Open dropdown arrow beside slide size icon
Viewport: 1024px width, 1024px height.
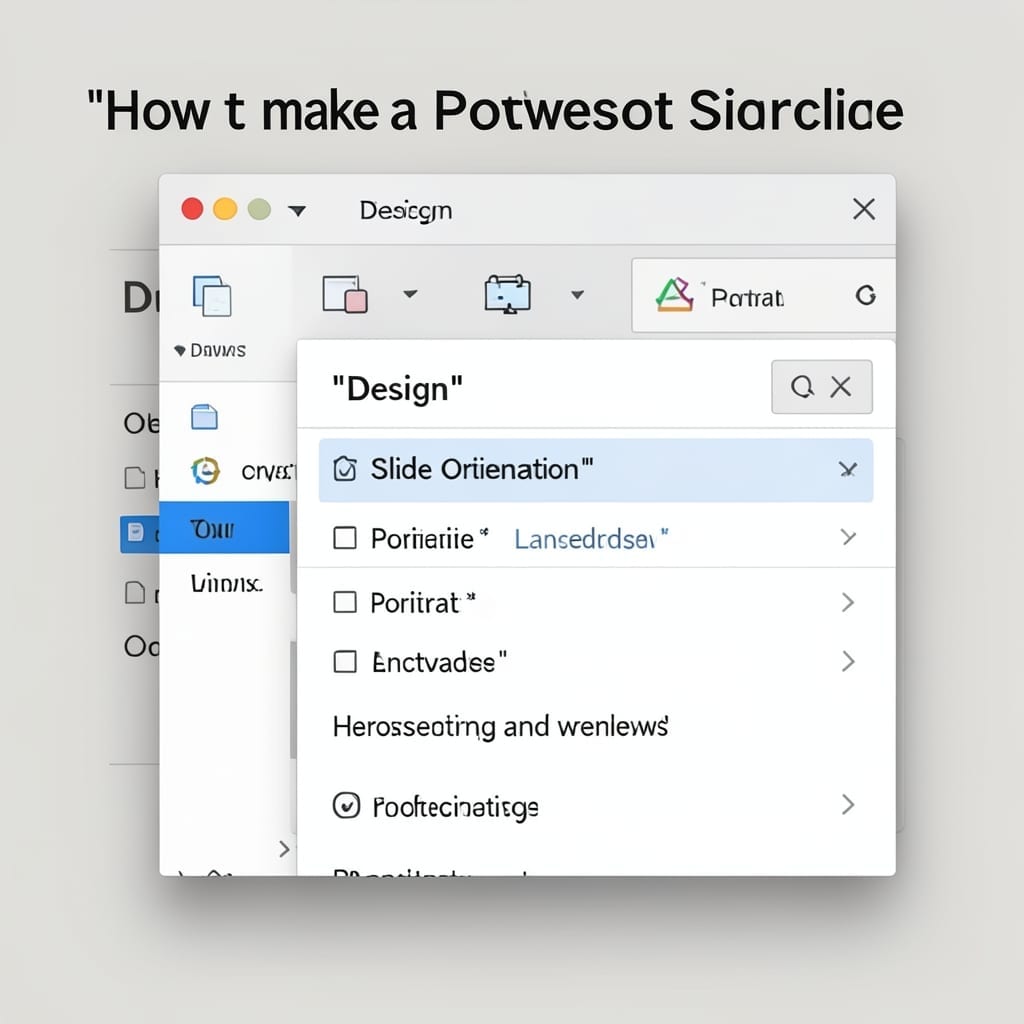click(x=410, y=295)
